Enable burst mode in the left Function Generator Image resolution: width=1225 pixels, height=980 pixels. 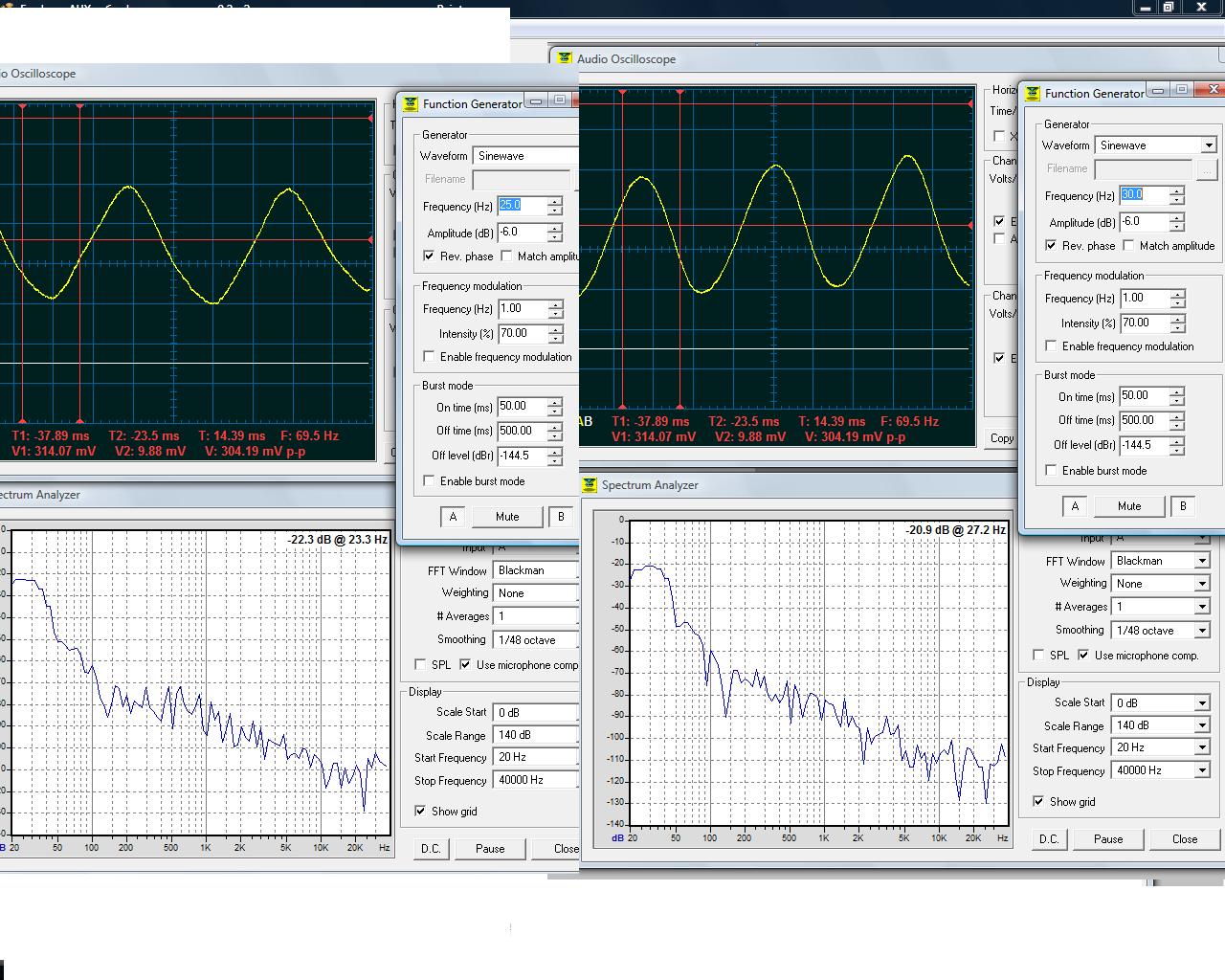429,481
